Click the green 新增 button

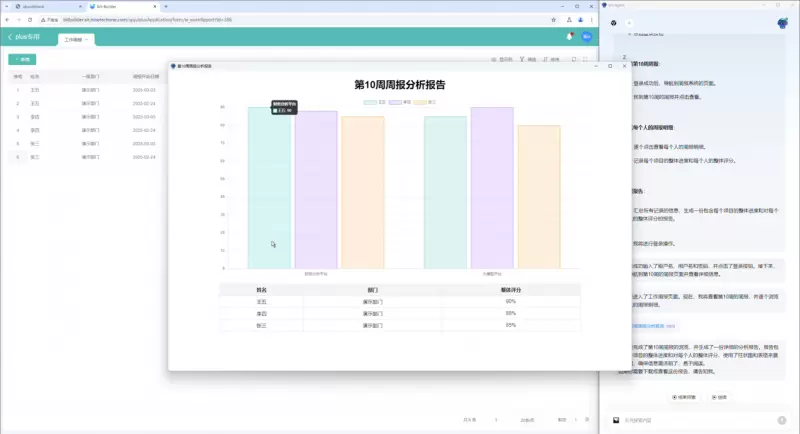tap(20, 60)
